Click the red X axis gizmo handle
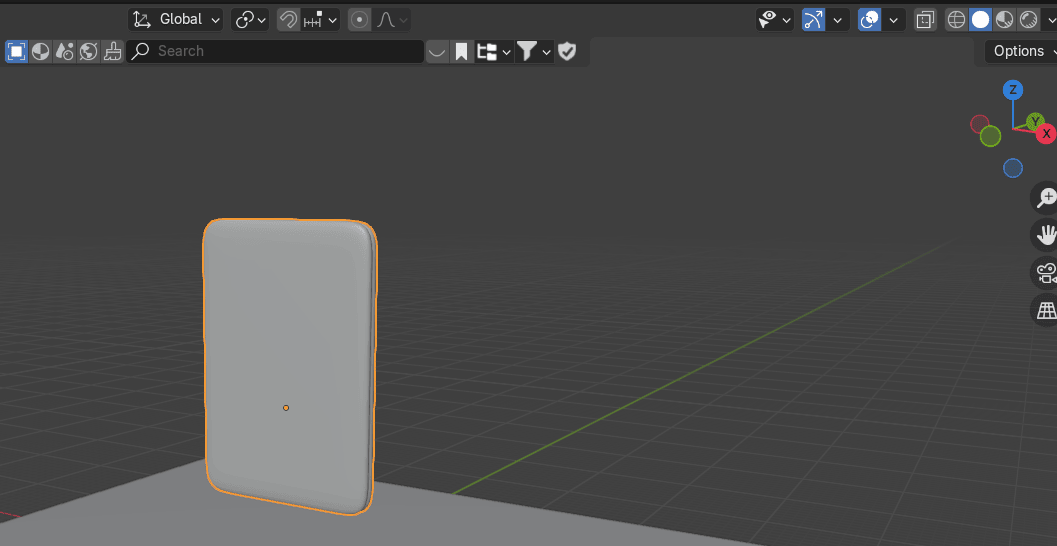 (1046, 133)
